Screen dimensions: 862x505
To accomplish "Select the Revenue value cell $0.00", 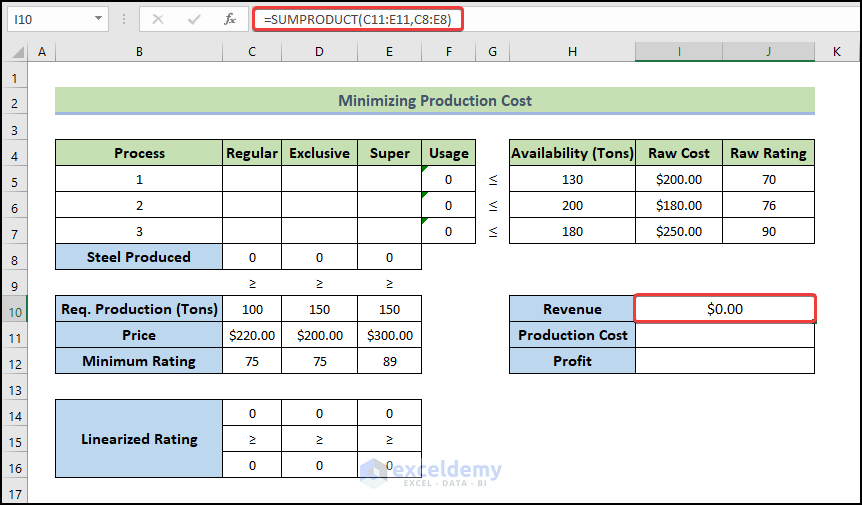I will (725, 309).
